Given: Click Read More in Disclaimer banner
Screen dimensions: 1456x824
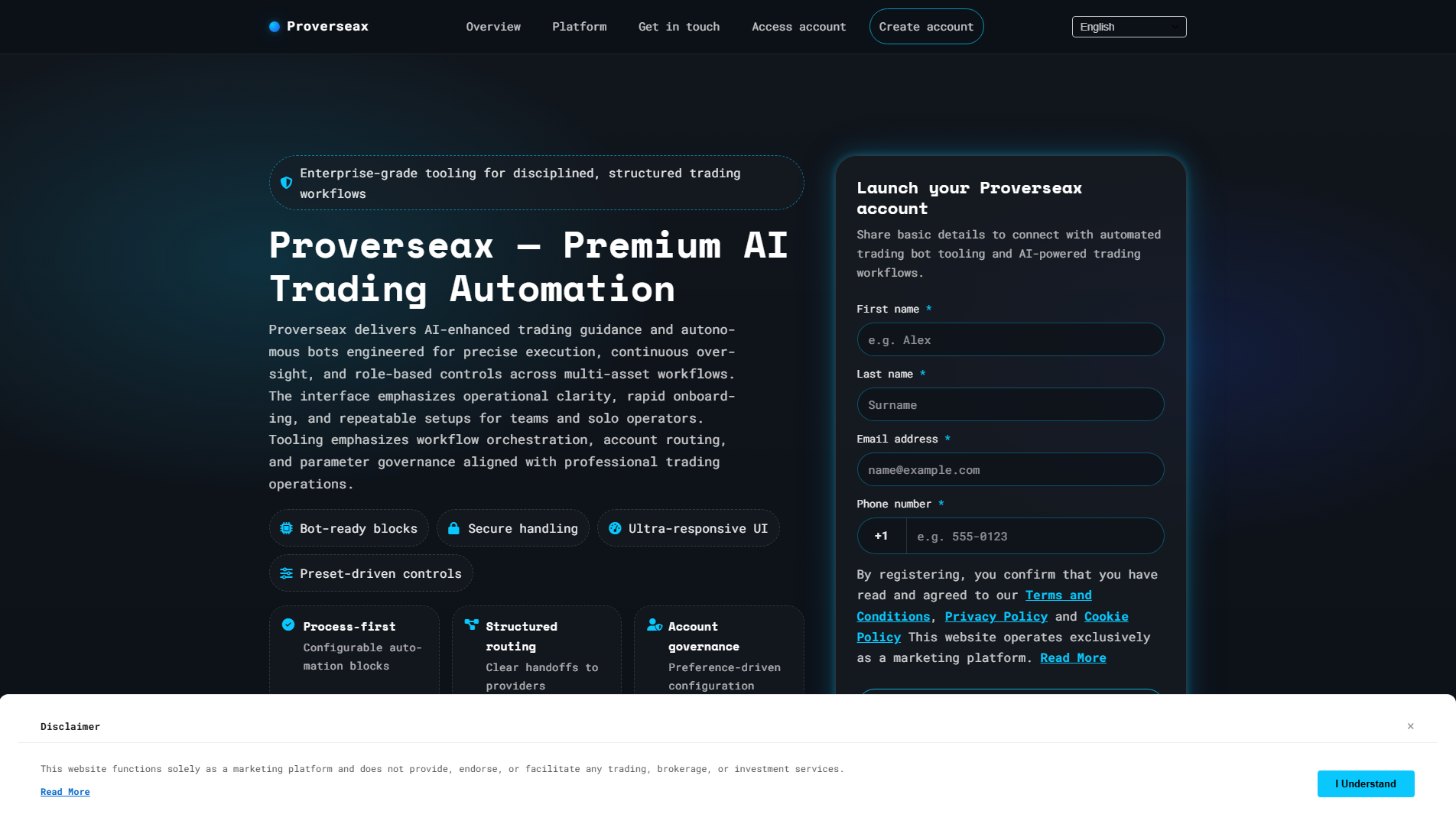Looking at the screenshot, I should point(65,792).
